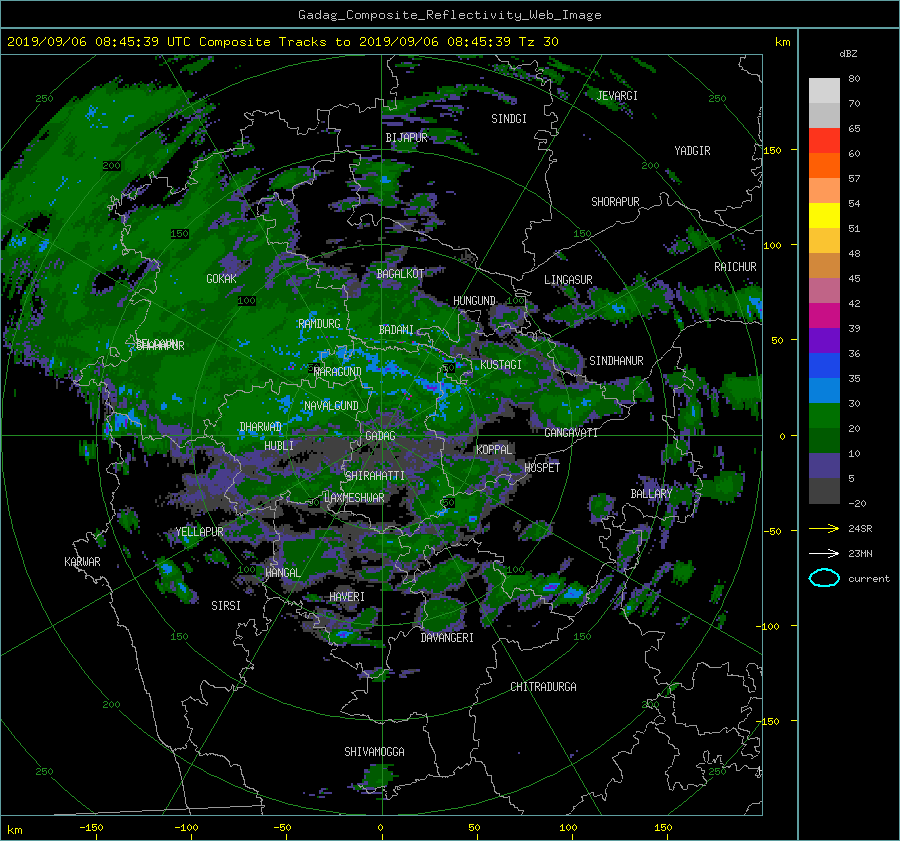Click the magenta 42 dBZ legend swatch
This screenshot has width=900, height=841.
click(824, 315)
